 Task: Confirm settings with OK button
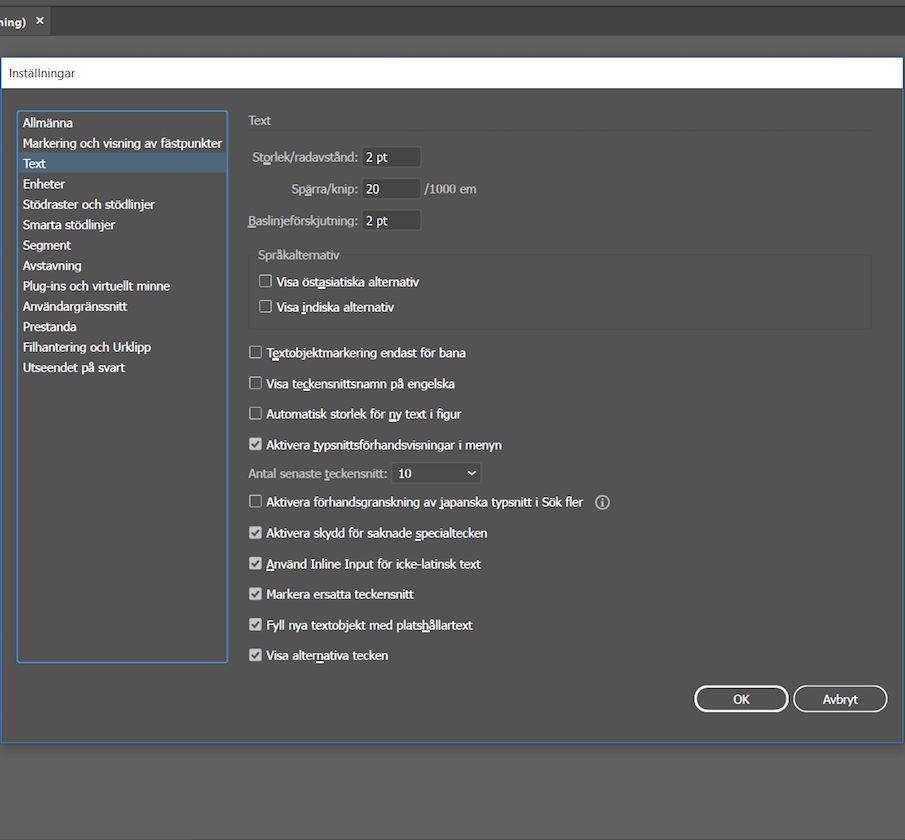point(741,699)
